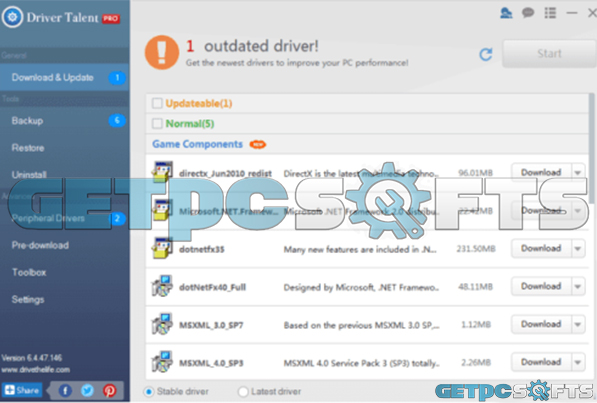This screenshot has width=597, height=403.
Task: Open the user account icon
Action: (x=506, y=13)
